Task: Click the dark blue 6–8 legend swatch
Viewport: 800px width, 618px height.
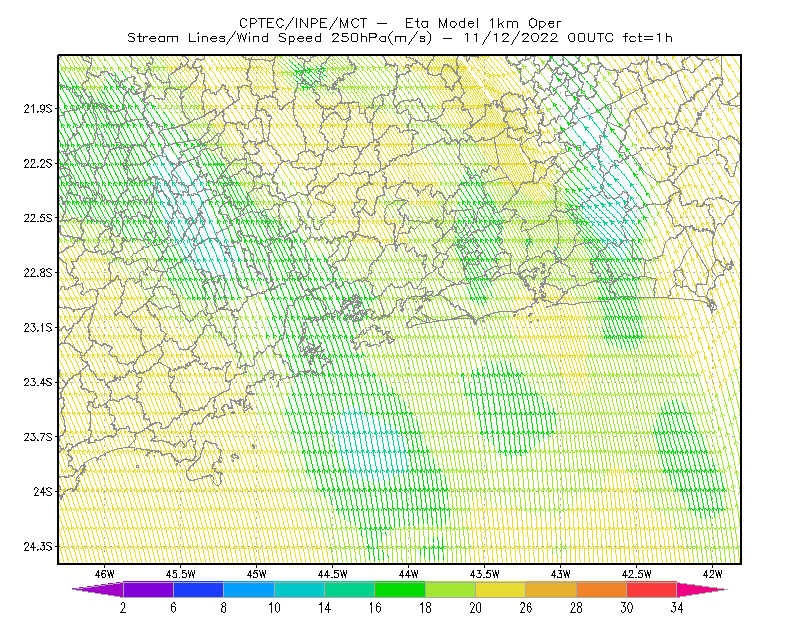Action: point(198,589)
